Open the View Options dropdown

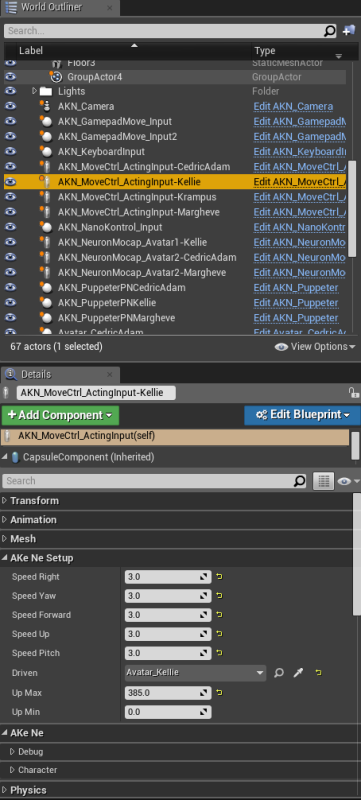point(315,347)
